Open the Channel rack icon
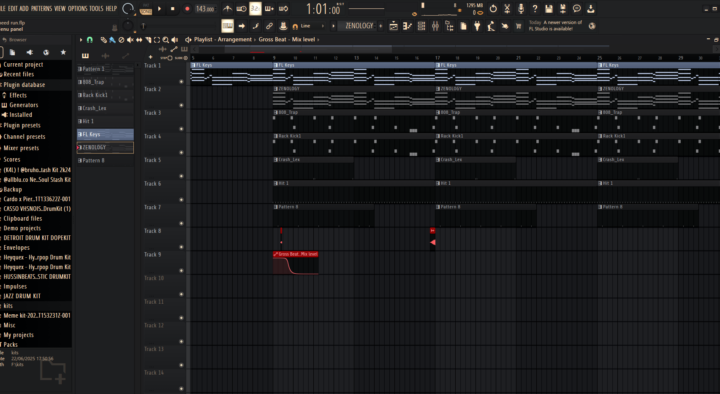The height and width of the screenshot is (394, 720). (x=421, y=26)
